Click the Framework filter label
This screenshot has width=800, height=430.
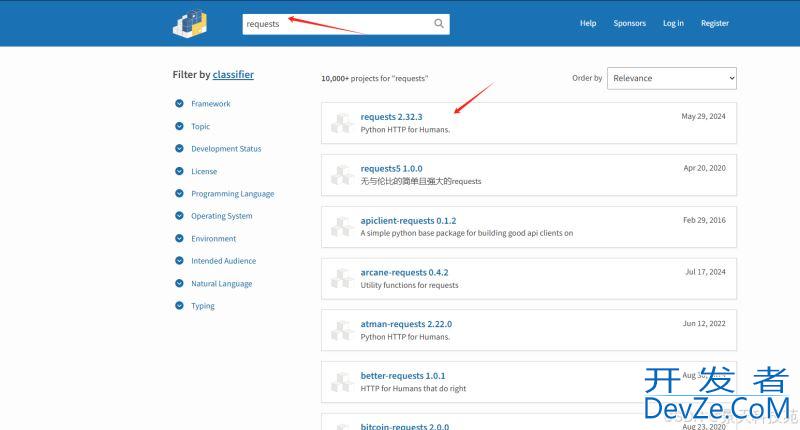pos(211,104)
